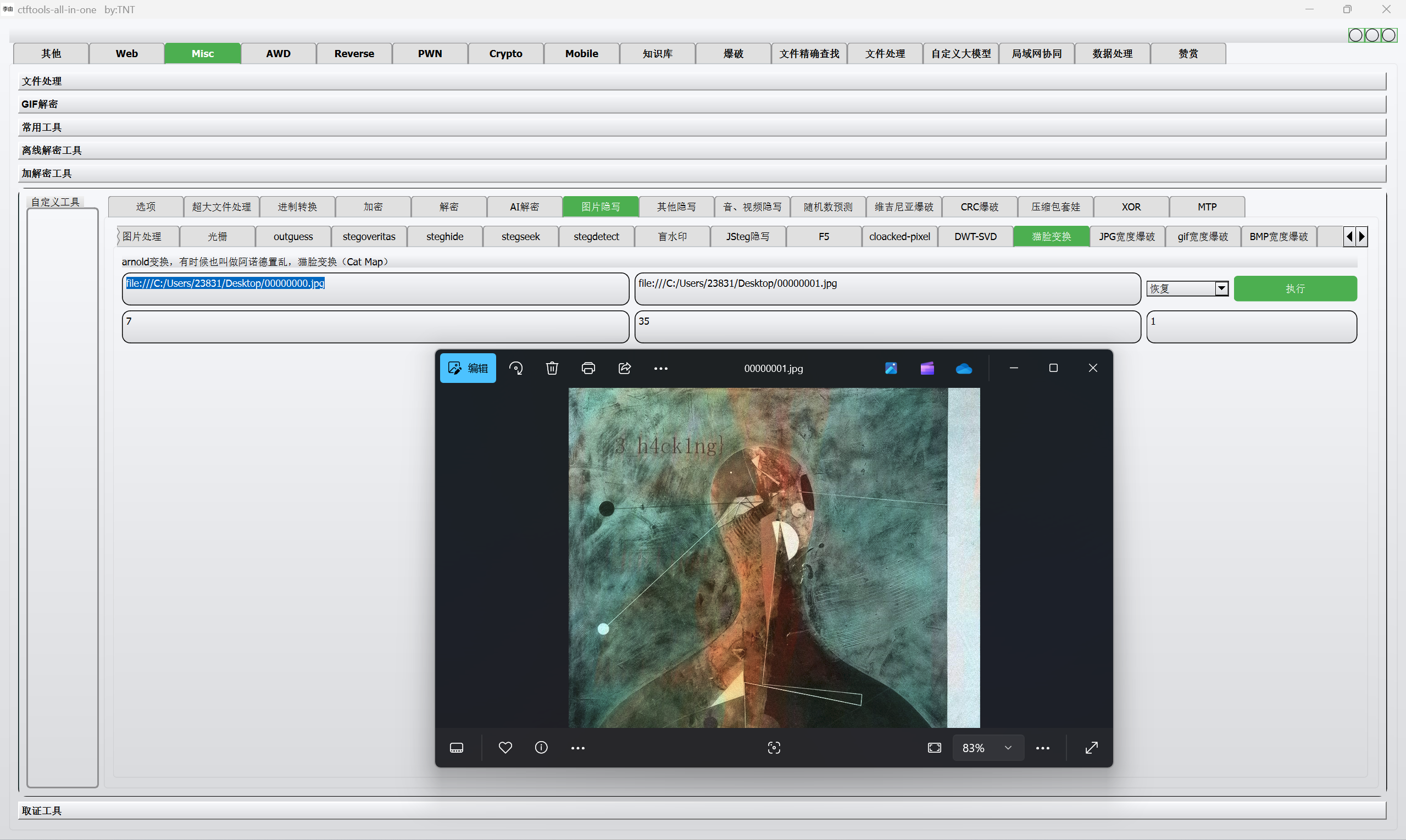This screenshot has width=1406, height=840.
Task: Open the 恢复 mode dropdown
Action: tap(1187, 288)
